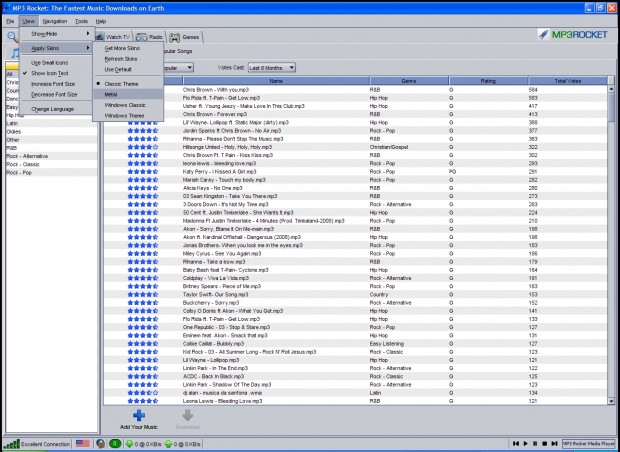The width and height of the screenshot is (620, 452).
Task: Open the partially hidden Popular dropdown
Action: [x=178, y=68]
